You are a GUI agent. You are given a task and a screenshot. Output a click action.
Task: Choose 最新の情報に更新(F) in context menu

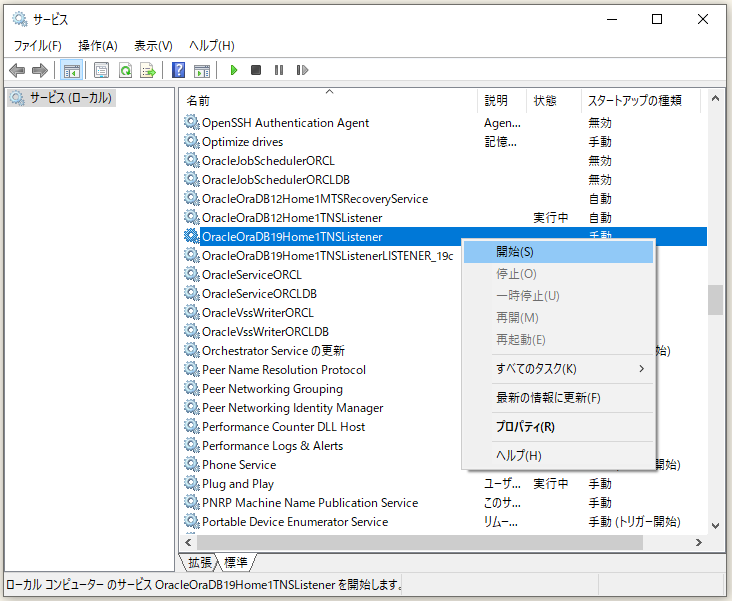pos(558,398)
